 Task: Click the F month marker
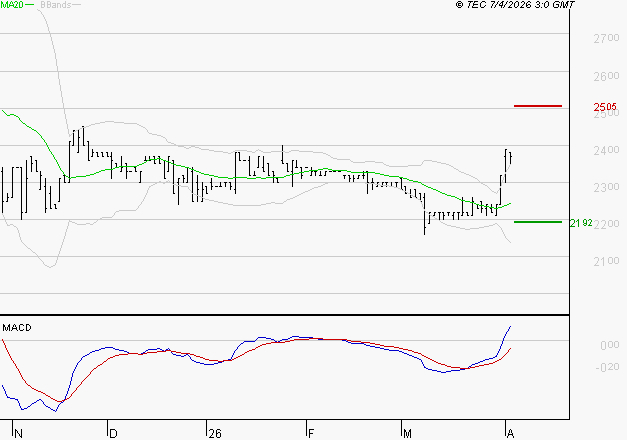coord(311,434)
